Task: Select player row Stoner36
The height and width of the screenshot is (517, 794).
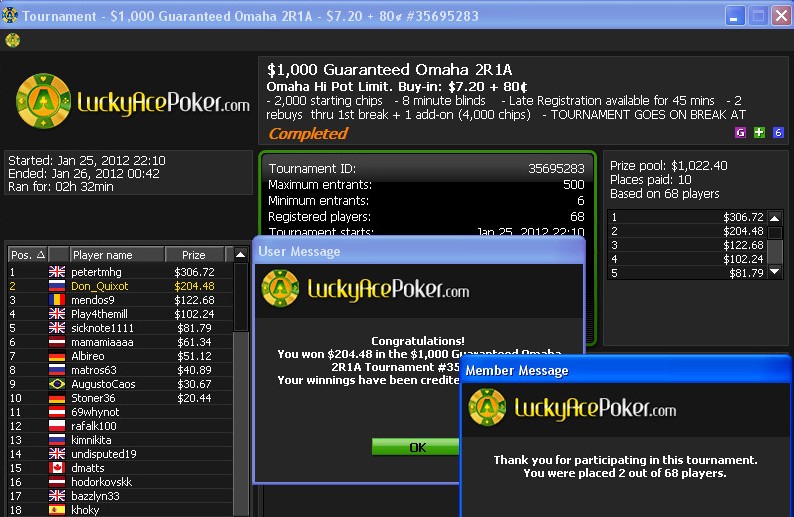Action: [x=120, y=398]
